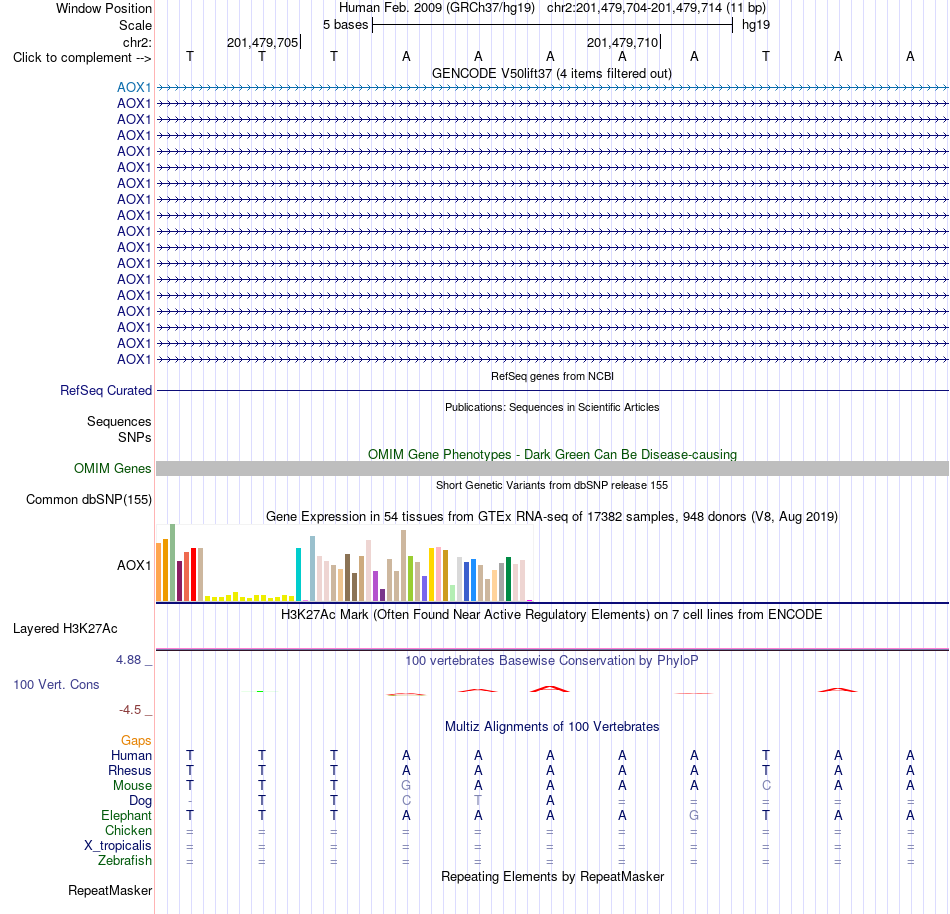Click the 100 Vert. Cons track label

[x=56, y=684]
